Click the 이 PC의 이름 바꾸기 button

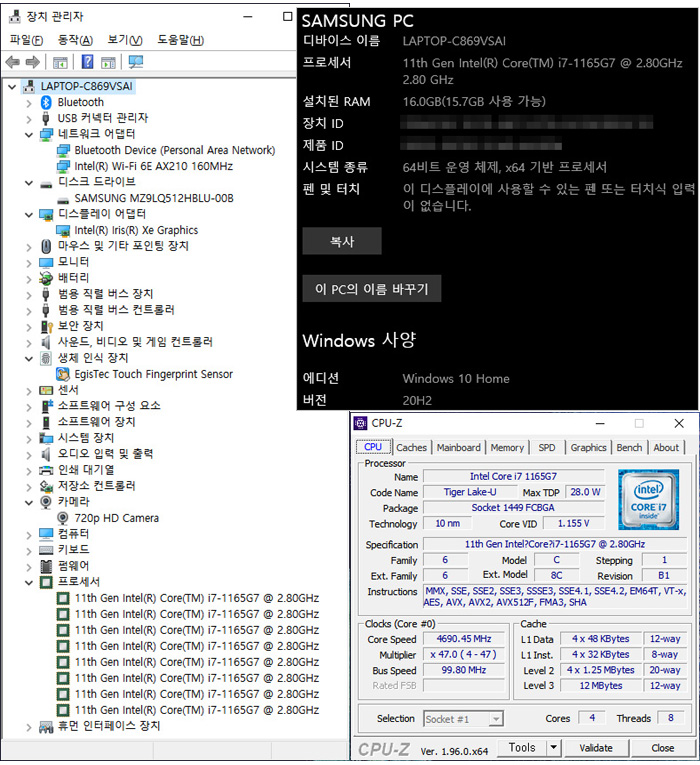click(x=372, y=289)
